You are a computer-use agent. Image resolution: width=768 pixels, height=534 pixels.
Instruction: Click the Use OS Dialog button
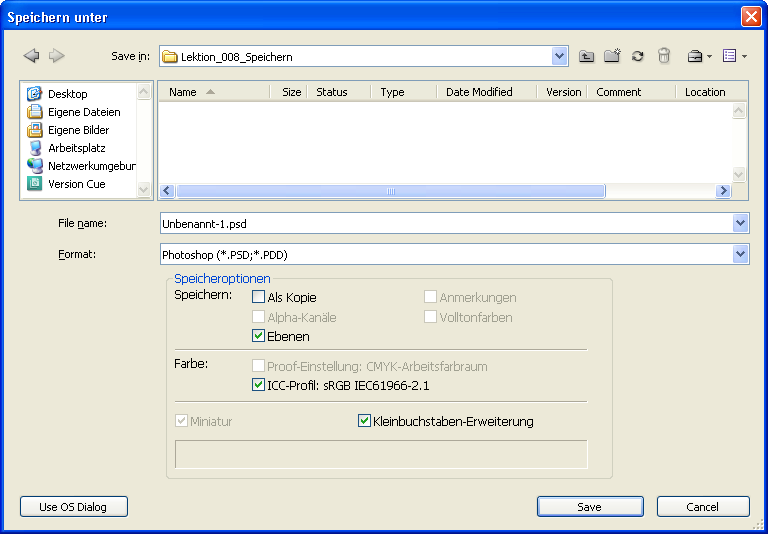pos(74,507)
